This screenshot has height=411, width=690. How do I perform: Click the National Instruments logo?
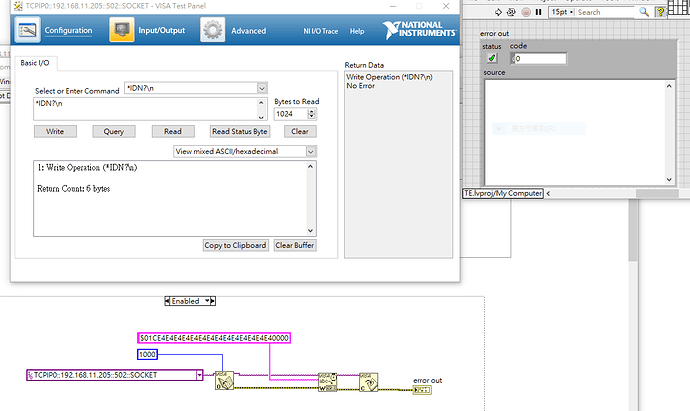(419, 29)
